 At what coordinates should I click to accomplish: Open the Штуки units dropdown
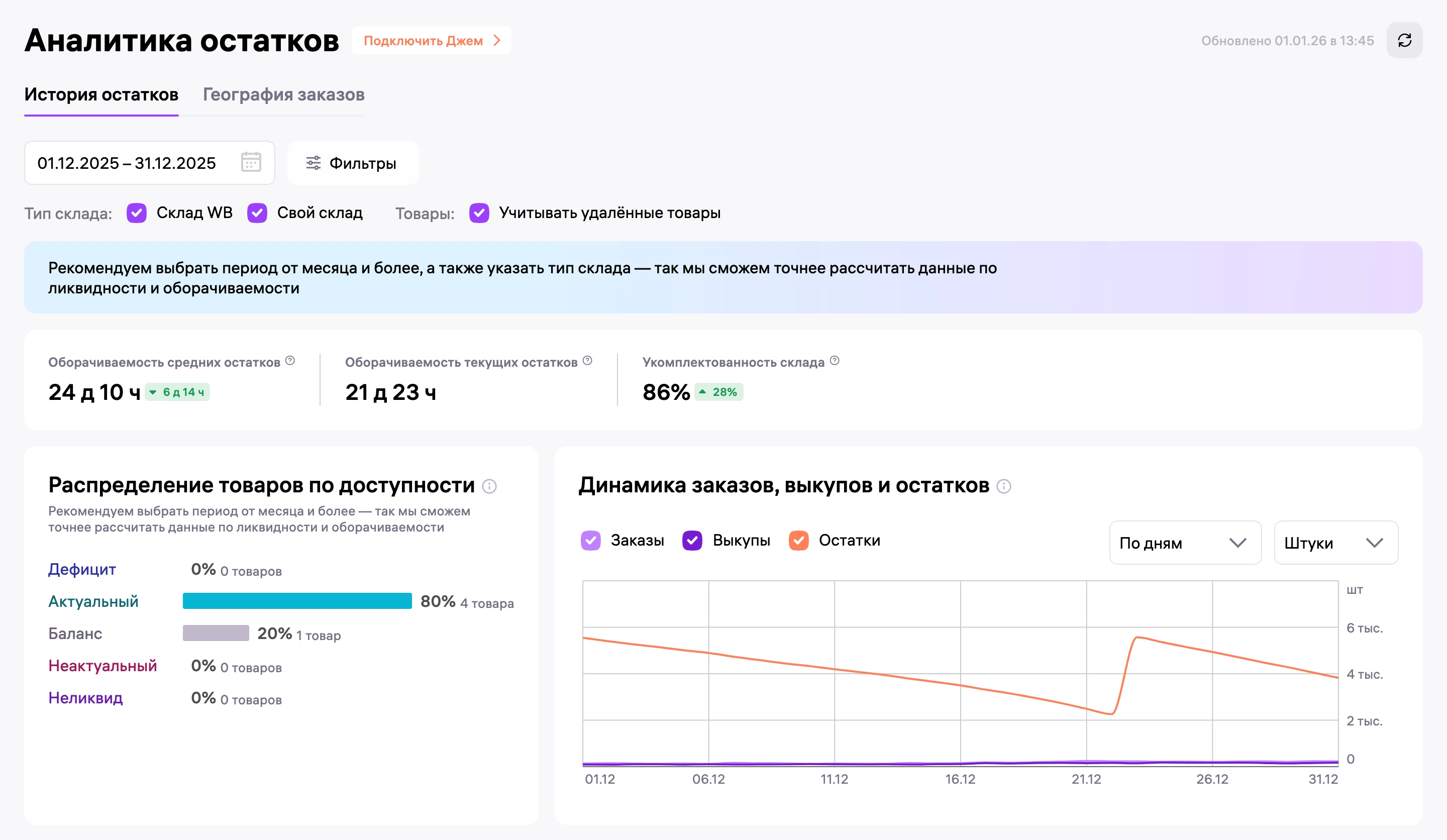point(1335,543)
